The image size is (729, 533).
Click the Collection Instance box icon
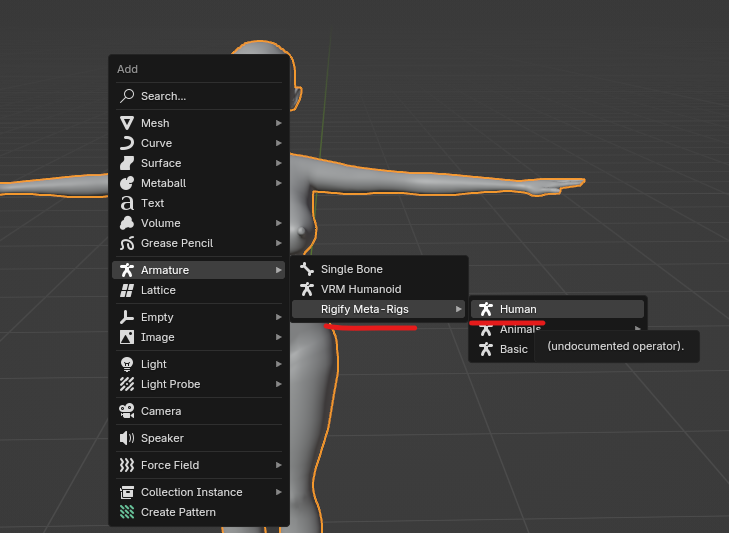(x=127, y=492)
